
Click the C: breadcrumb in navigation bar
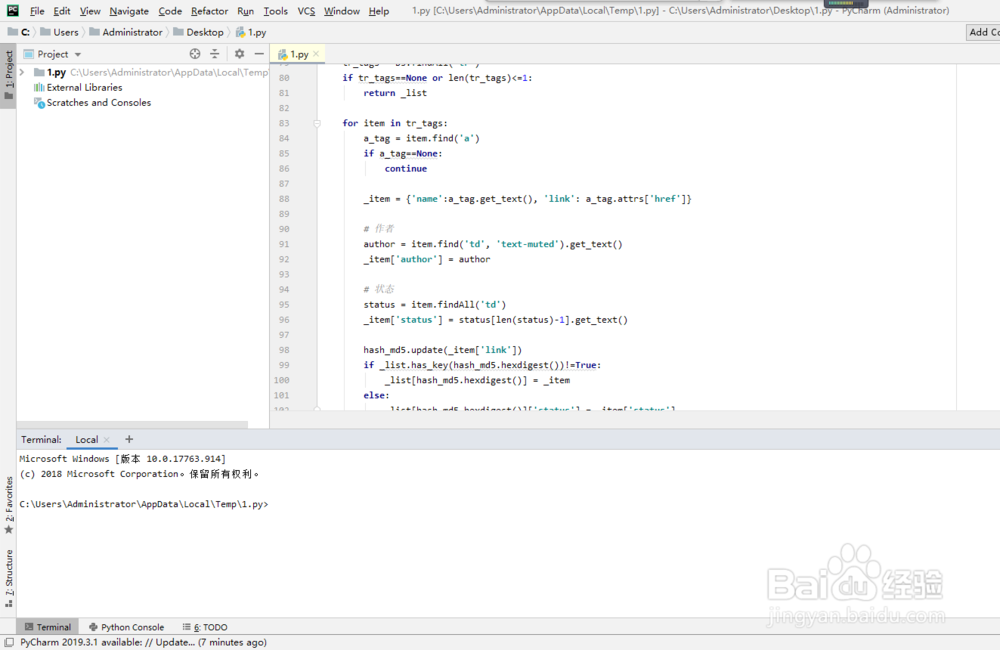(19, 32)
